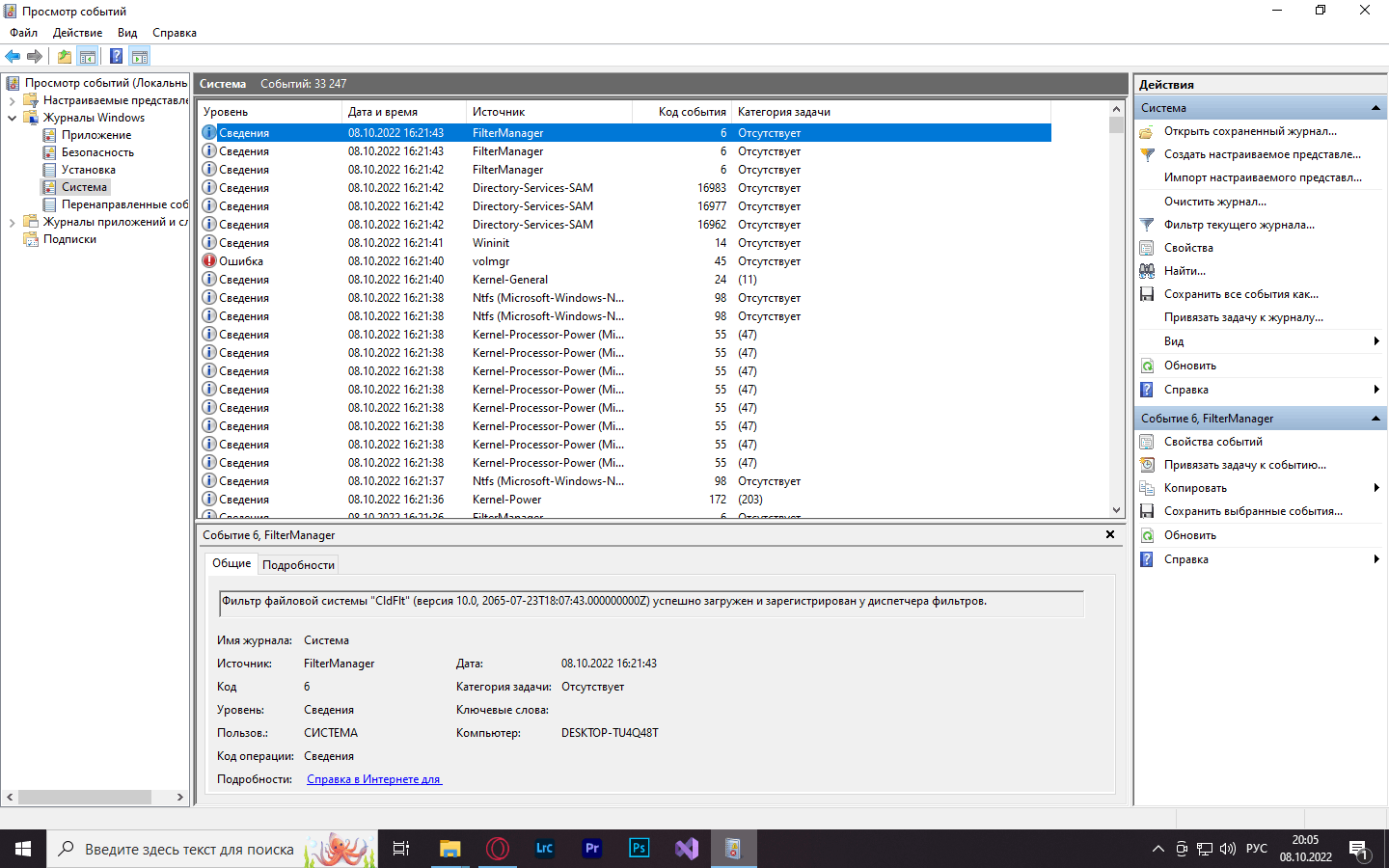Click the log Свойства icon in Actions
The image size is (1389, 868).
click(x=1147, y=248)
